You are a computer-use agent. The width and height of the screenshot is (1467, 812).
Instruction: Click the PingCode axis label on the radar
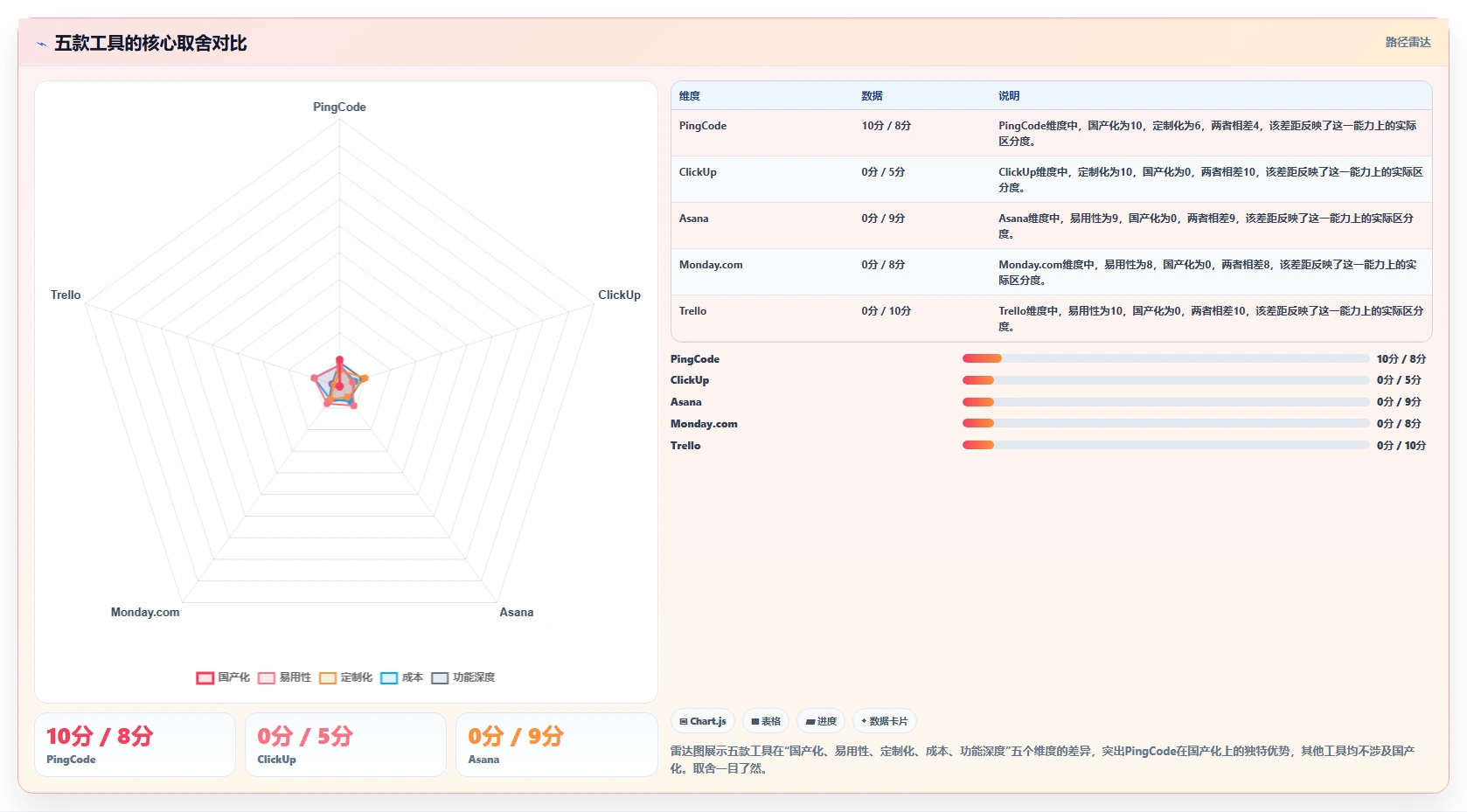(x=339, y=107)
